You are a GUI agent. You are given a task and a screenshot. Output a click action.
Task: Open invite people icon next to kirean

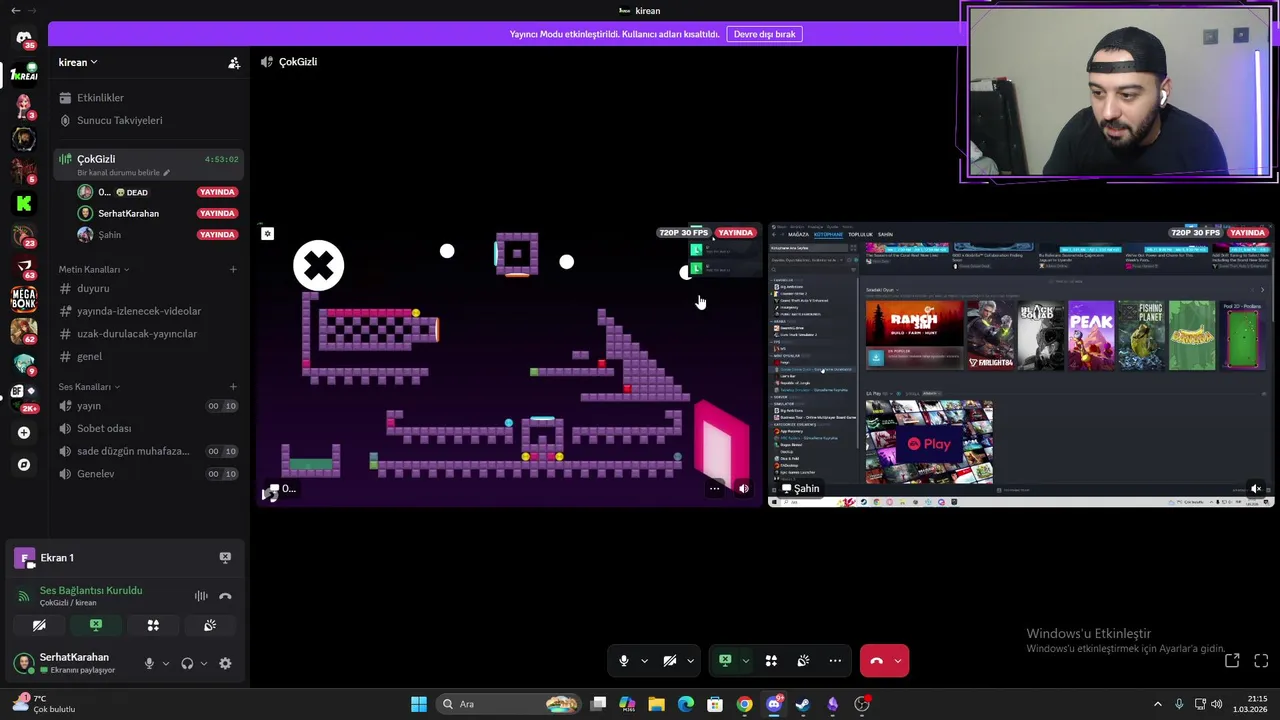pos(234,63)
